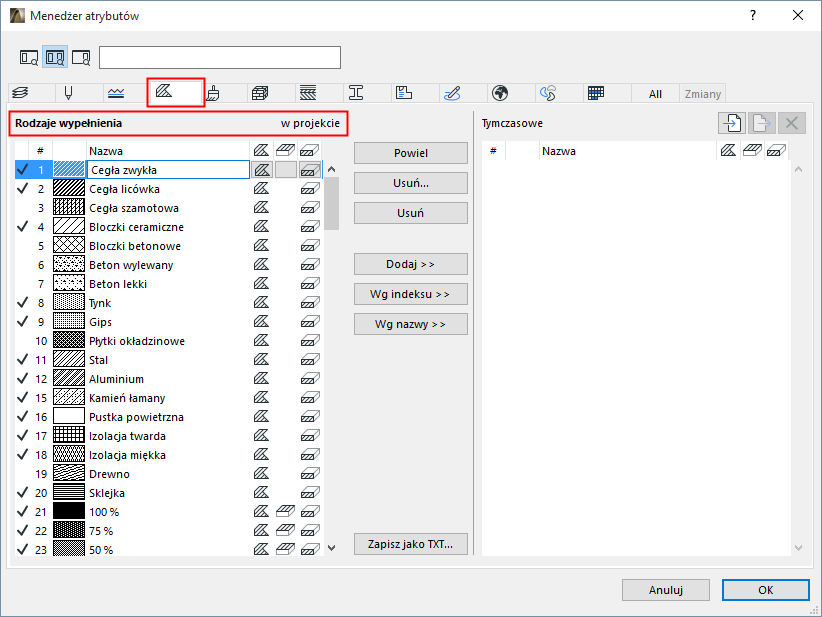Click the Dodaj >> button

tap(410, 264)
